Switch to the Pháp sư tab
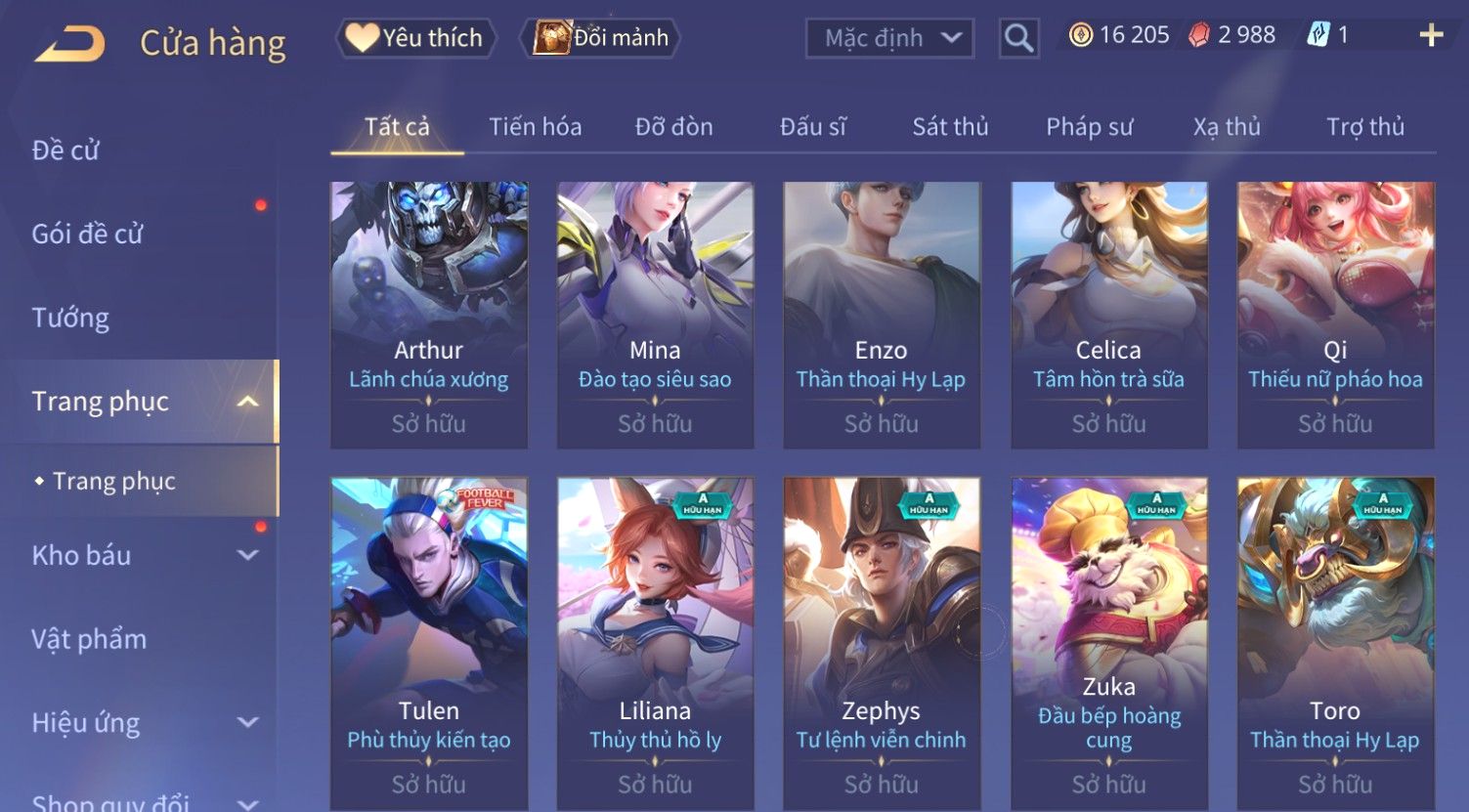The height and width of the screenshot is (812, 1469). pyautogui.click(x=1089, y=127)
